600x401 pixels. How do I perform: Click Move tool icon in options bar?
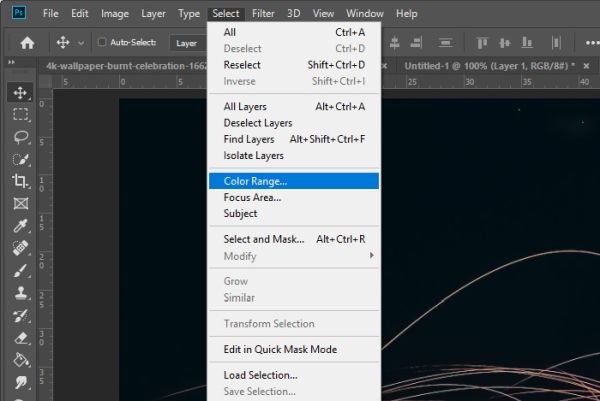(63, 42)
